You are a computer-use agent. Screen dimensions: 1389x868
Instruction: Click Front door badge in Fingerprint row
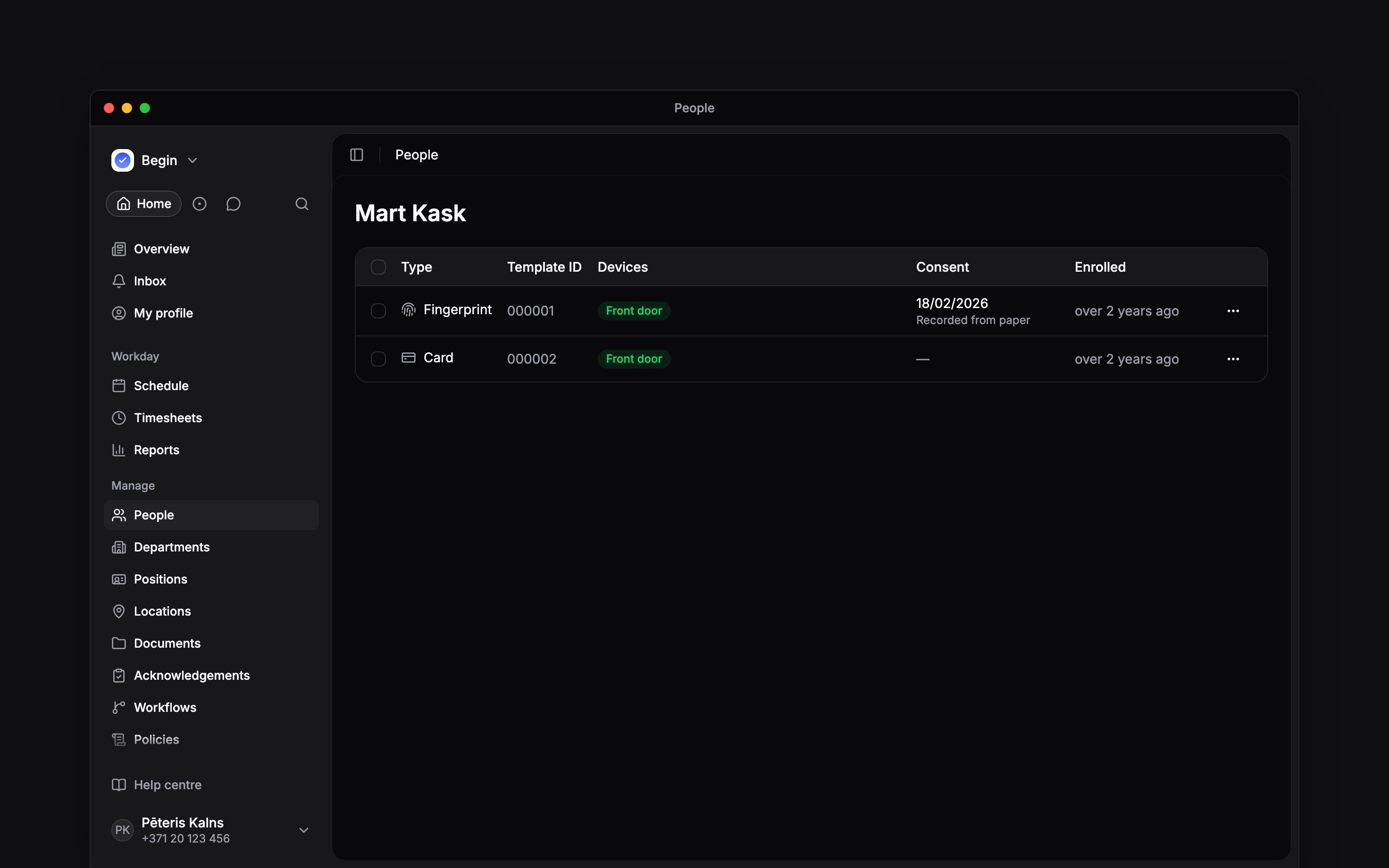click(634, 310)
